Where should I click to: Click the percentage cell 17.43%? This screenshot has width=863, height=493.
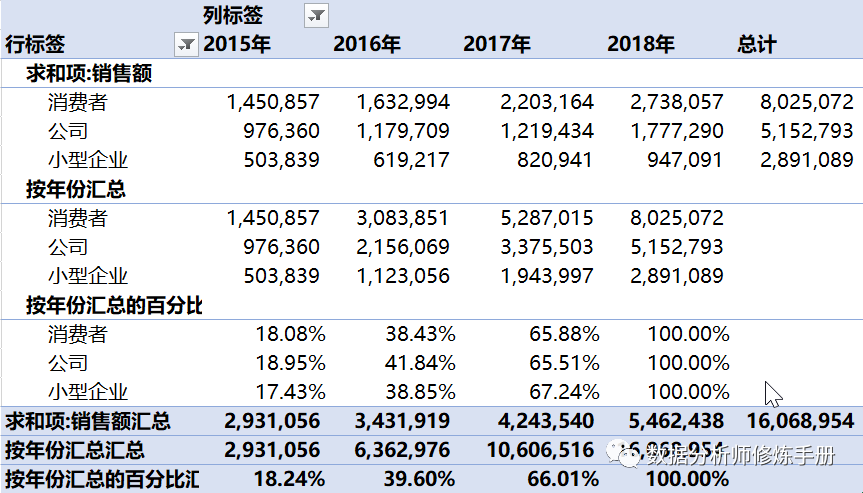point(290,392)
